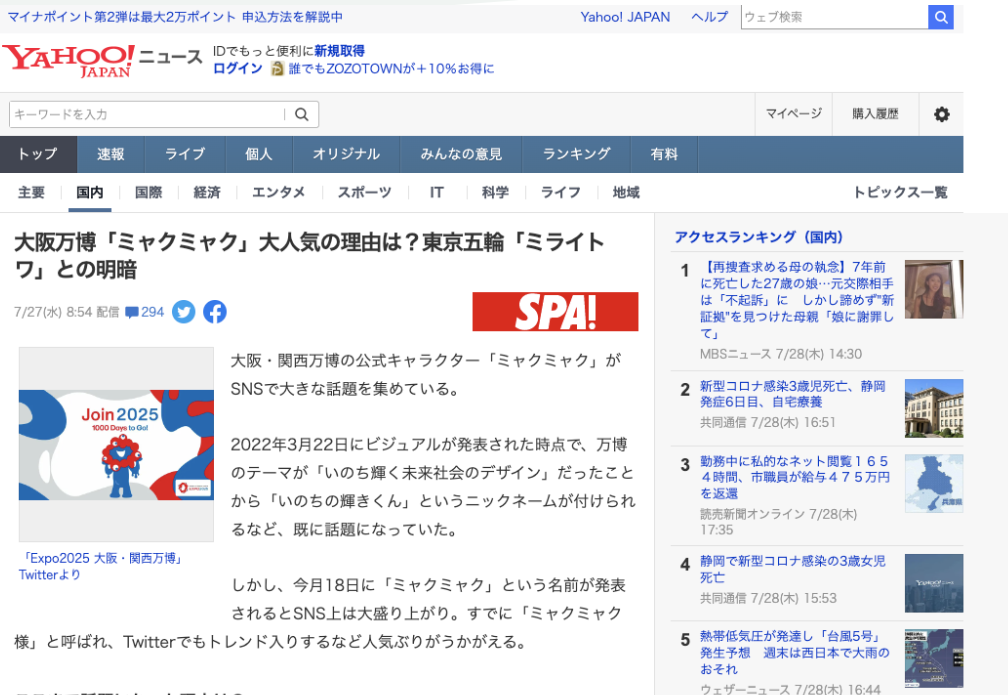The height and width of the screenshot is (695, 1008).
Task: Select the 科学 category
Action: [495, 192]
